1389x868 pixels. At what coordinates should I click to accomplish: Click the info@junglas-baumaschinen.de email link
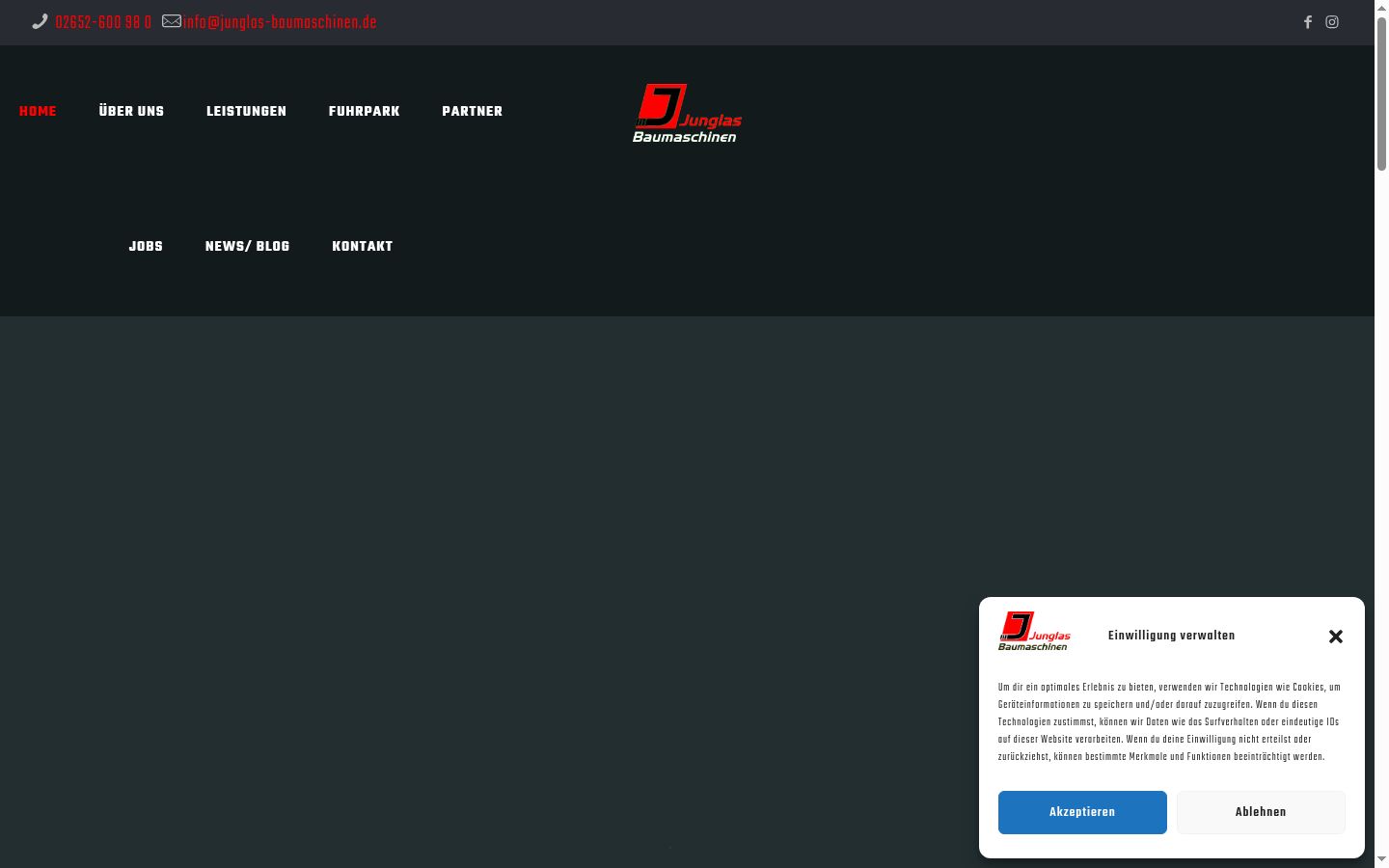click(x=280, y=22)
